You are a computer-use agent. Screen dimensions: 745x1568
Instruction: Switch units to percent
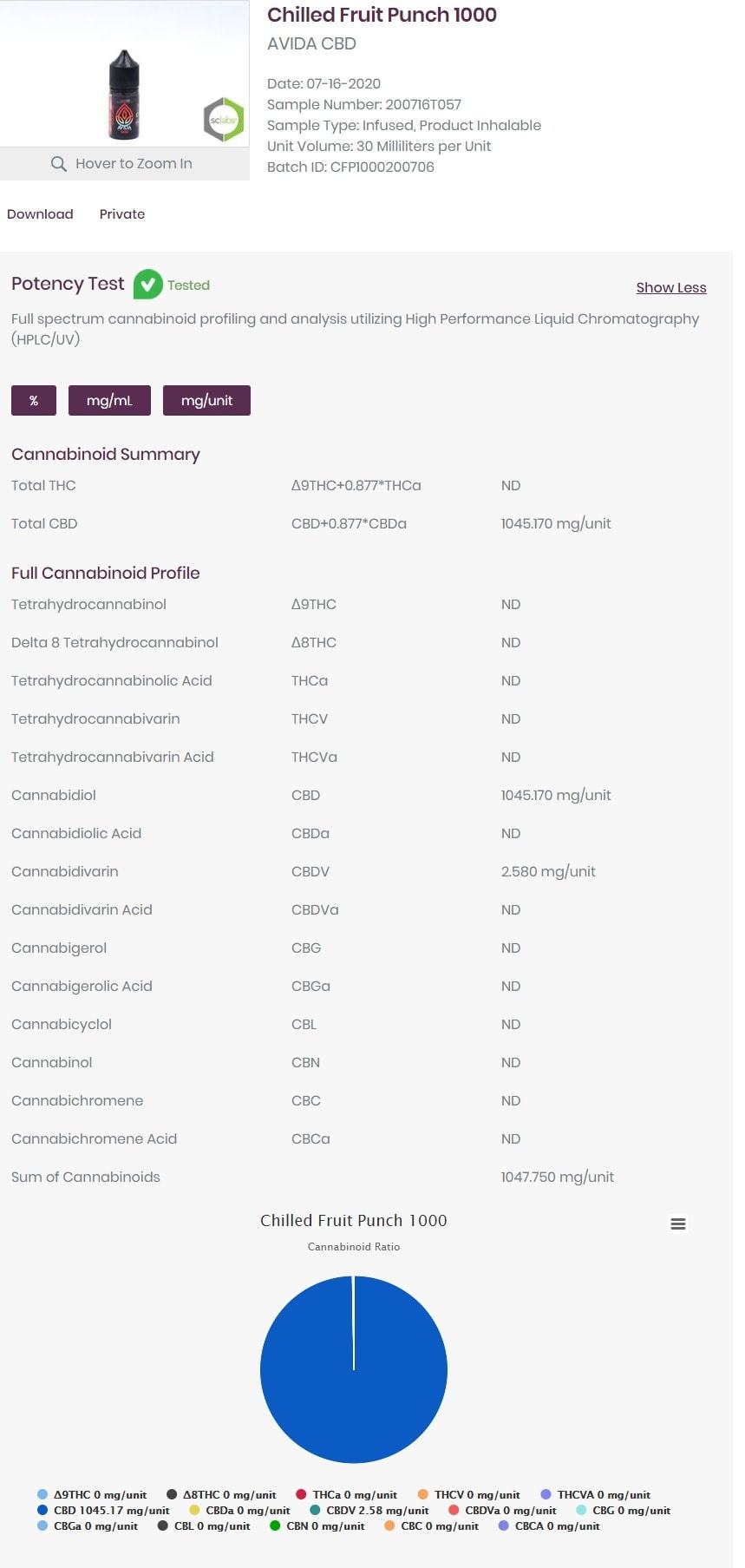coord(34,400)
